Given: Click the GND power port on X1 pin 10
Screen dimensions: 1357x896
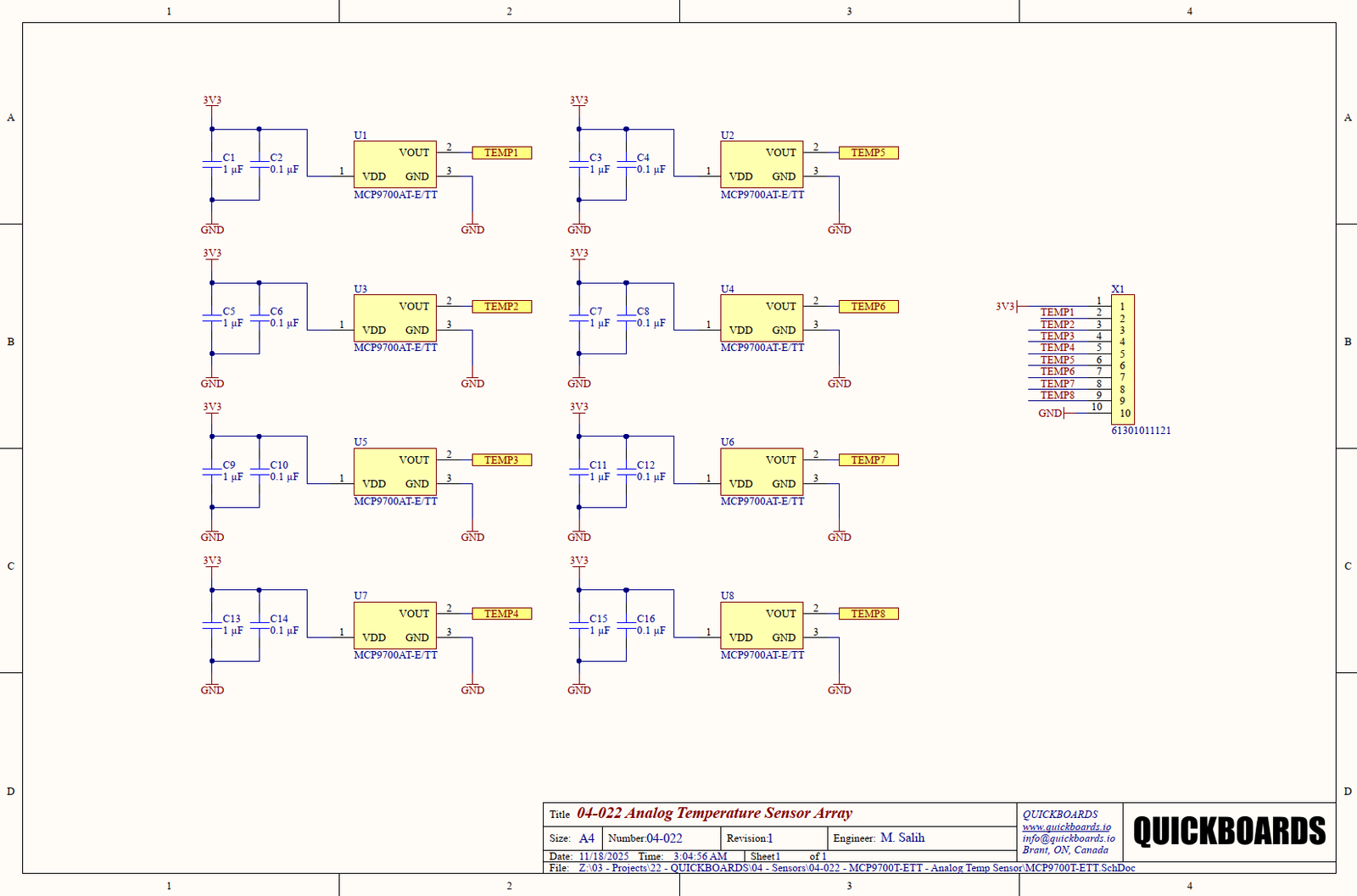Looking at the screenshot, I should click(x=1051, y=413).
